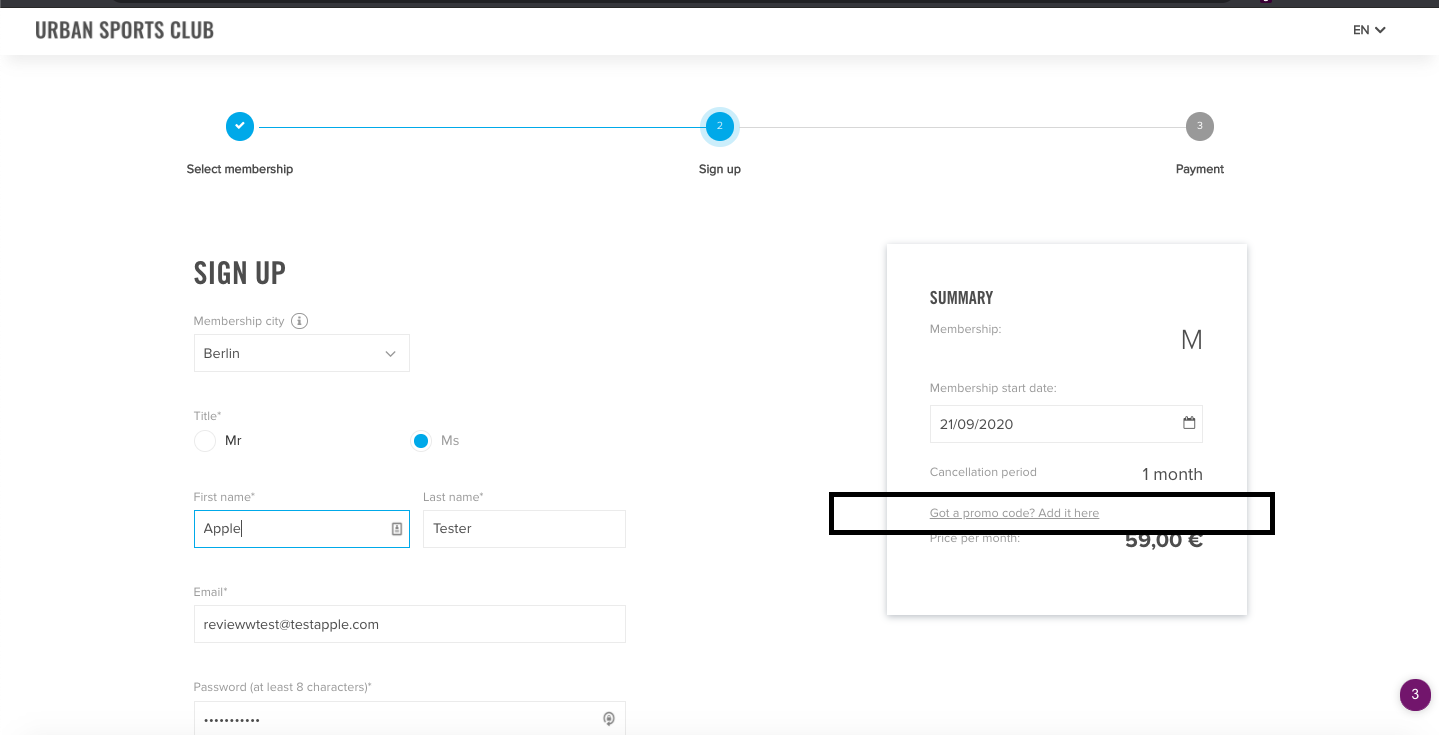This screenshot has width=1439, height=735.
Task: Click the Email input field
Action: click(410, 624)
